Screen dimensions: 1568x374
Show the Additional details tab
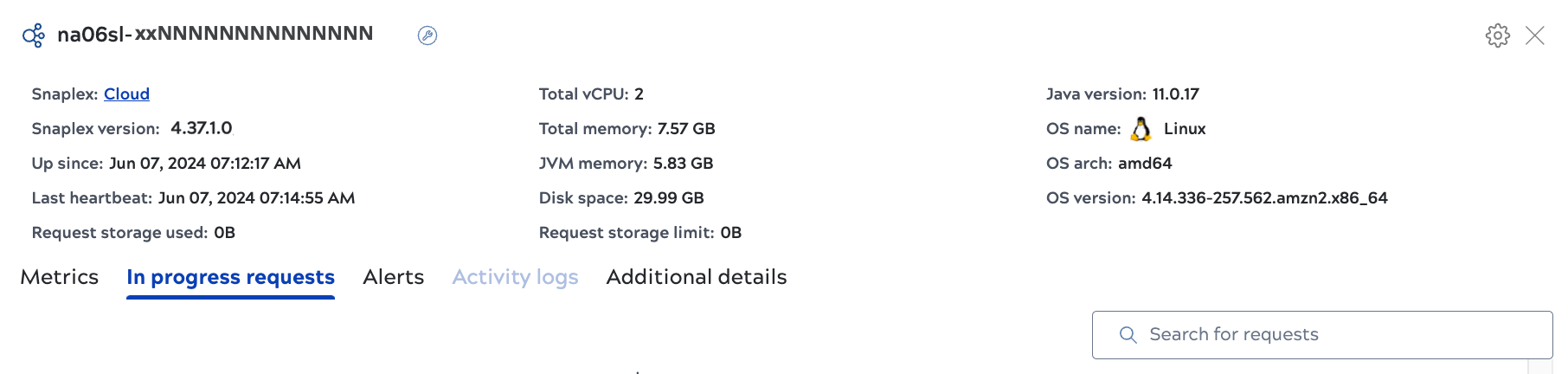click(696, 277)
